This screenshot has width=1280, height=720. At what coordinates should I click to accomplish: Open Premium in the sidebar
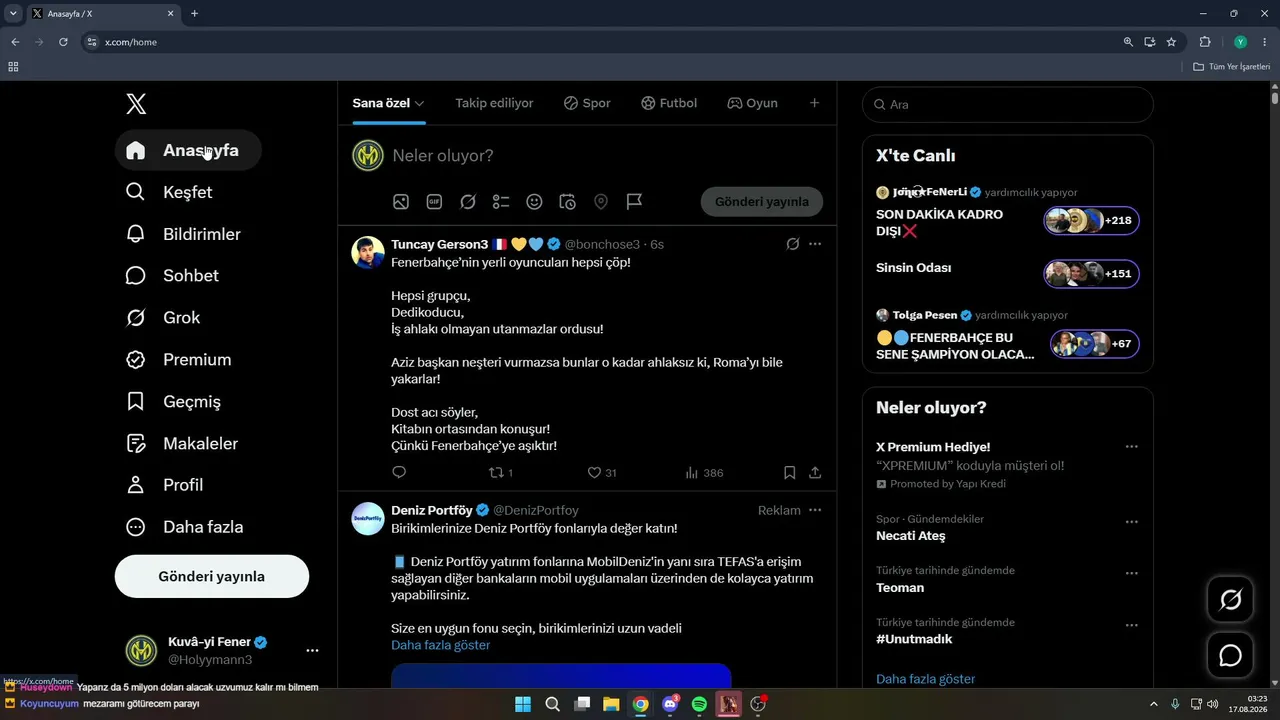179,360
